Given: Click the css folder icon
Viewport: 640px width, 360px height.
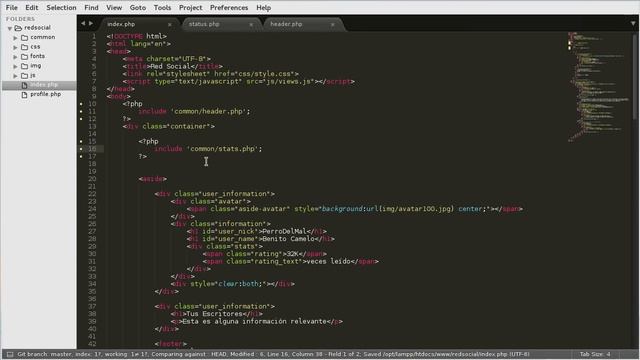Looking at the screenshot, I should click(x=24, y=47).
